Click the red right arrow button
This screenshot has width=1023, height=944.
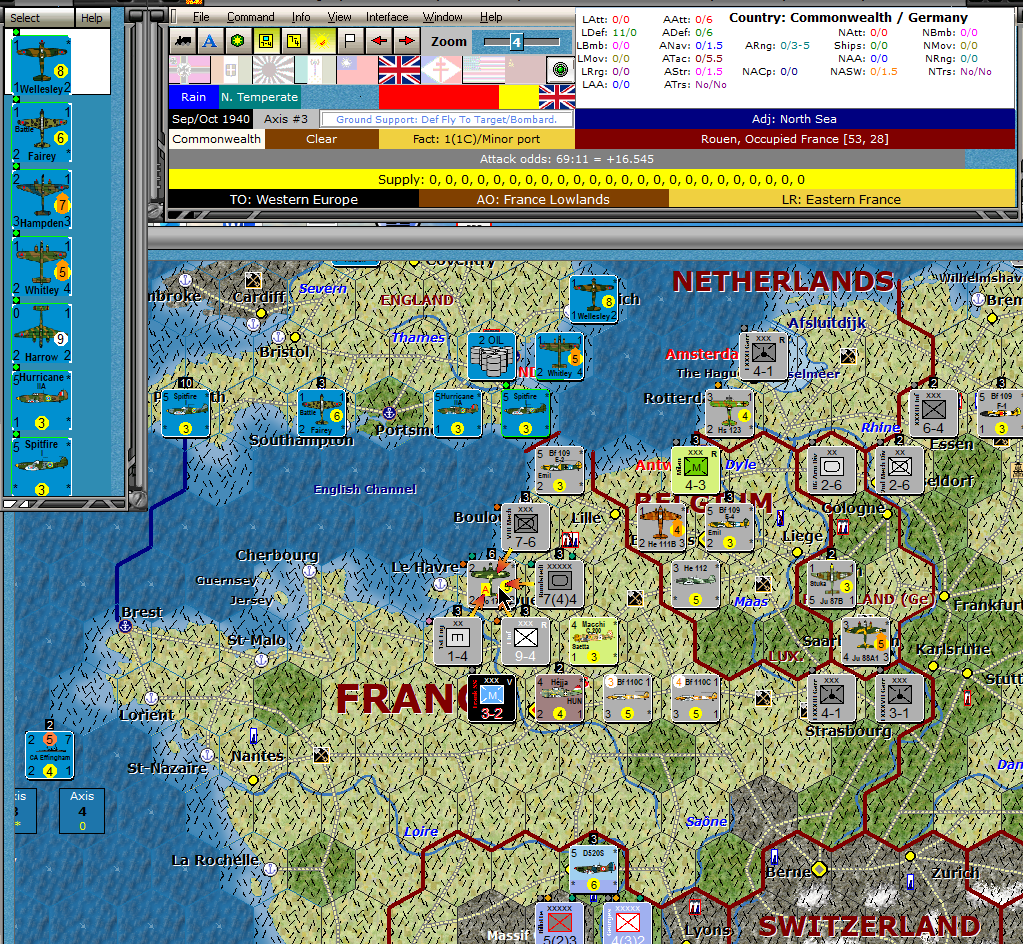(x=406, y=41)
